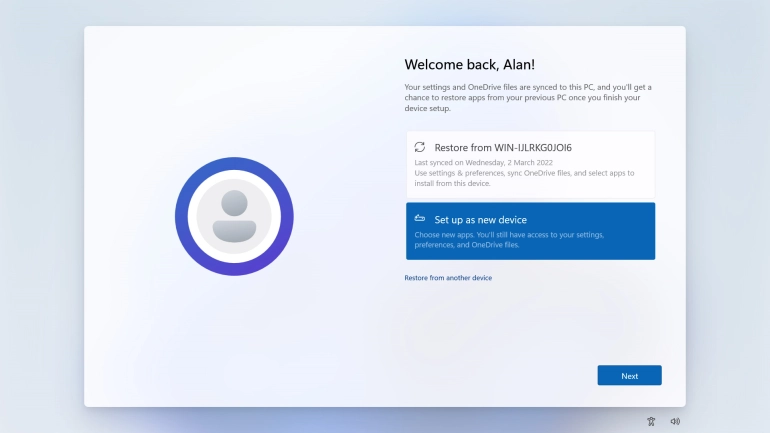Click the Choose new apps description text

pyautogui.click(x=510, y=239)
